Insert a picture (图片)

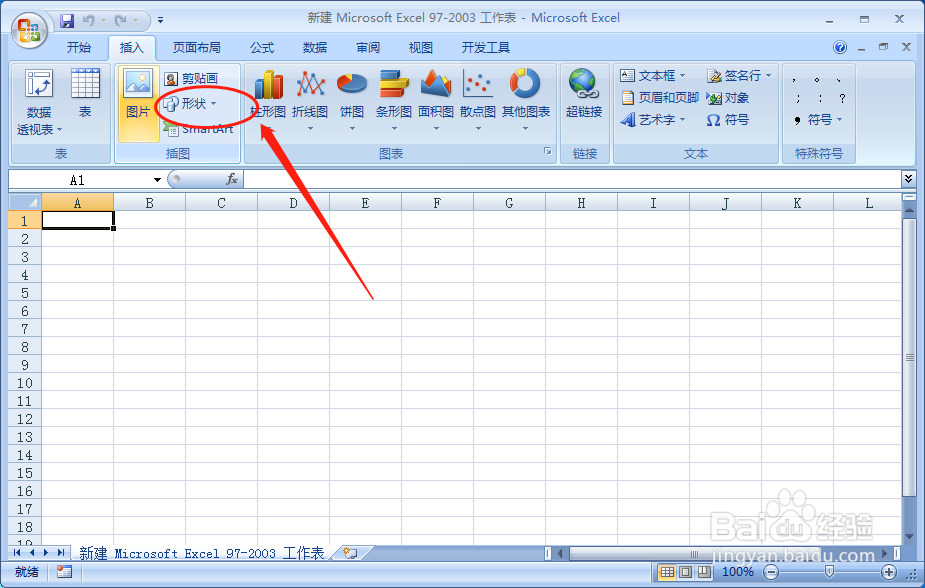(x=138, y=103)
